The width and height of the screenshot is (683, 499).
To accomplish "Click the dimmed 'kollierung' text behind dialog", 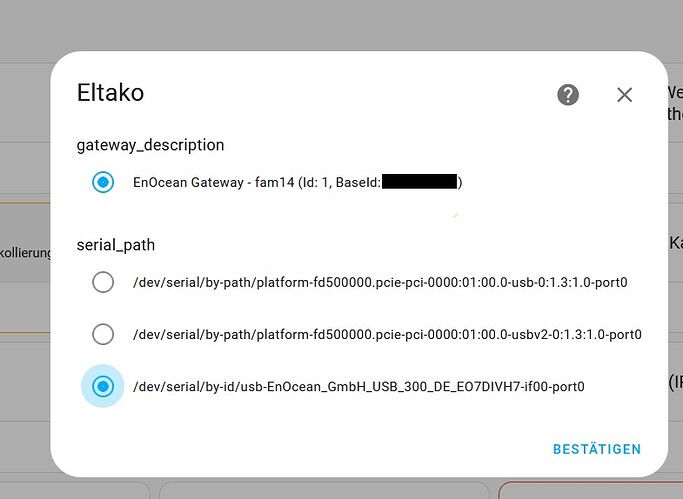I will click(27, 253).
